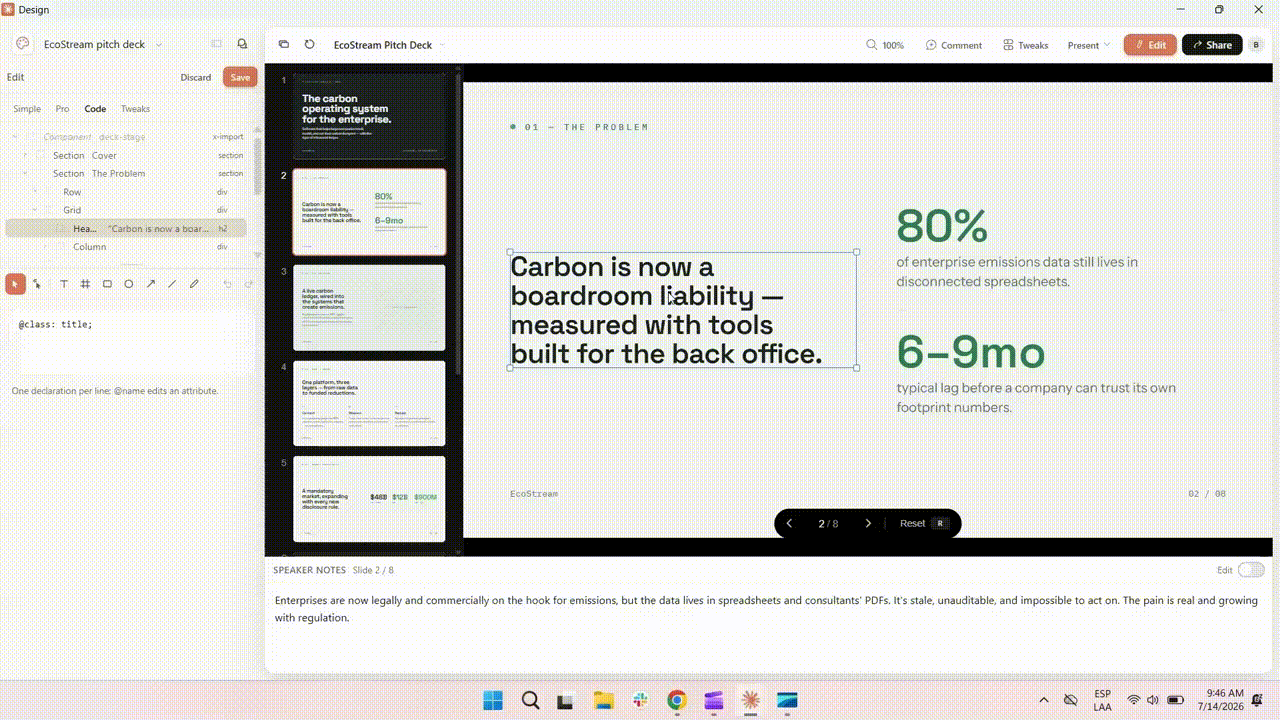Screen dimensions: 1280x720
Task: Choose the Select arrow tool
Action: tap(15, 284)
